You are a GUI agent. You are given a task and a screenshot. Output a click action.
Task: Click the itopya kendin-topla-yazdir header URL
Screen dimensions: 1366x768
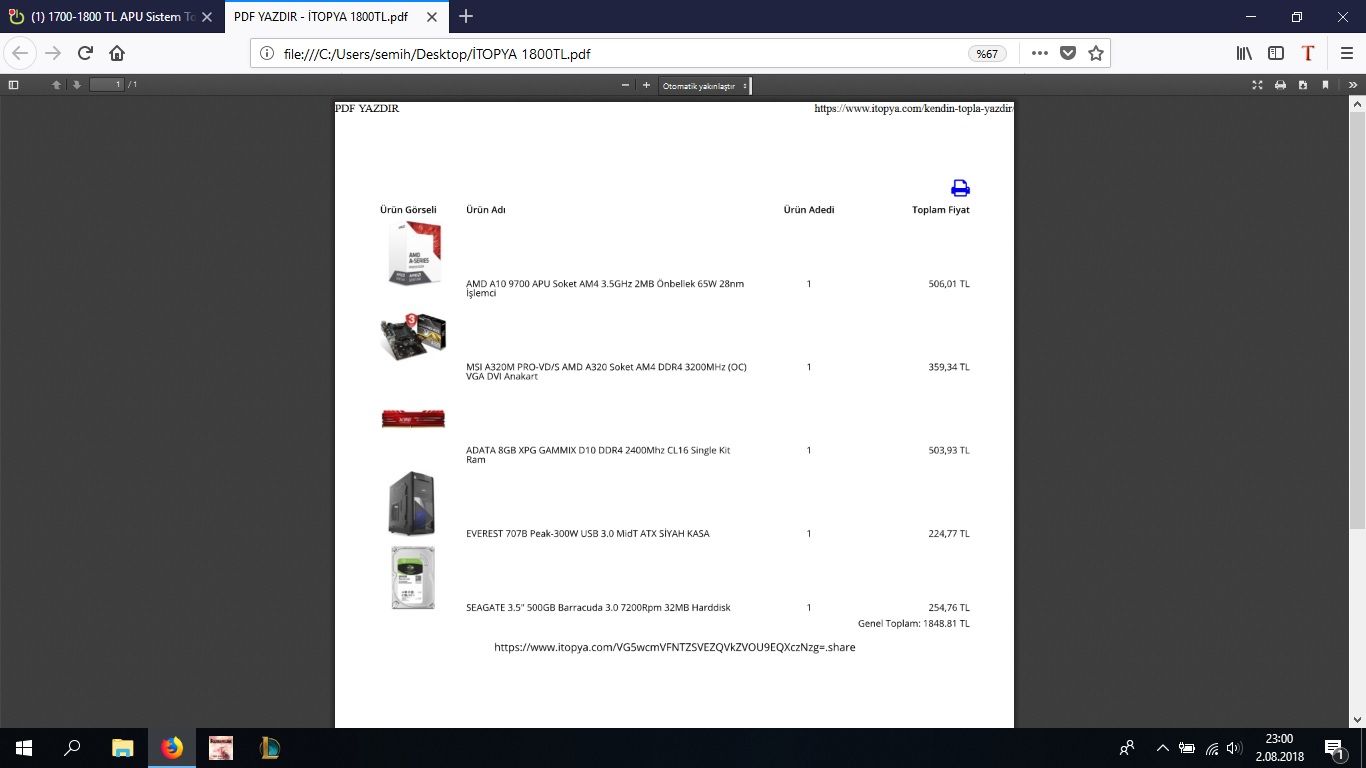[914, 108]
